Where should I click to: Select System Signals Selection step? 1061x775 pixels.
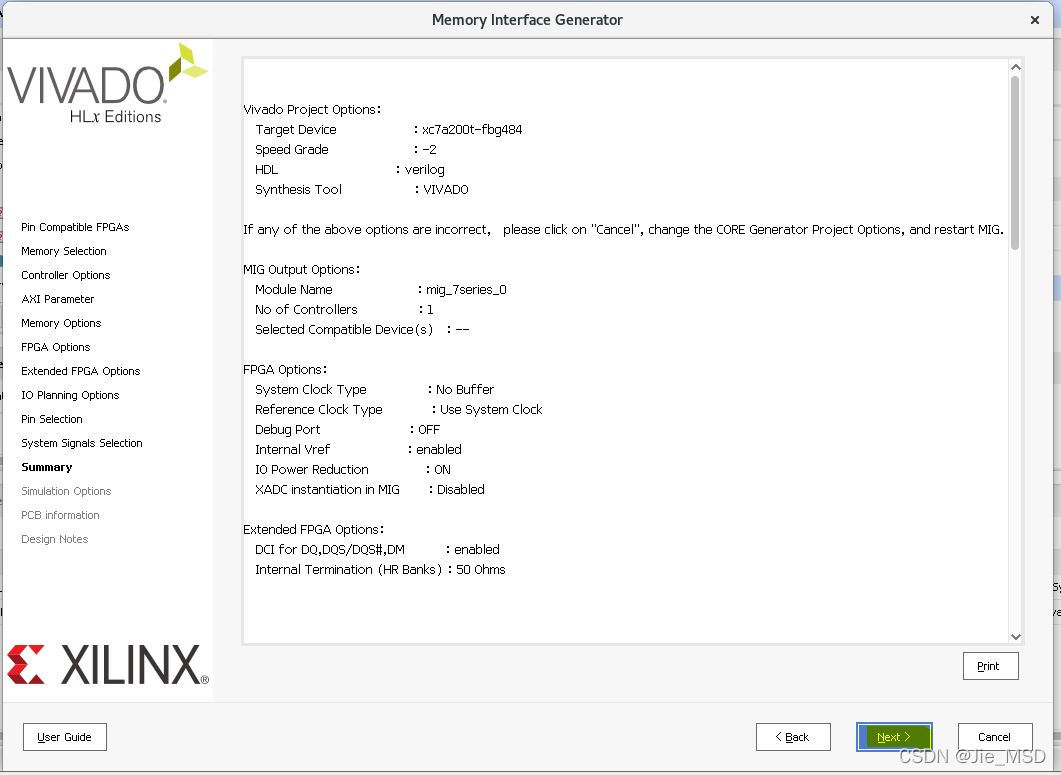(x=82, y=443)
